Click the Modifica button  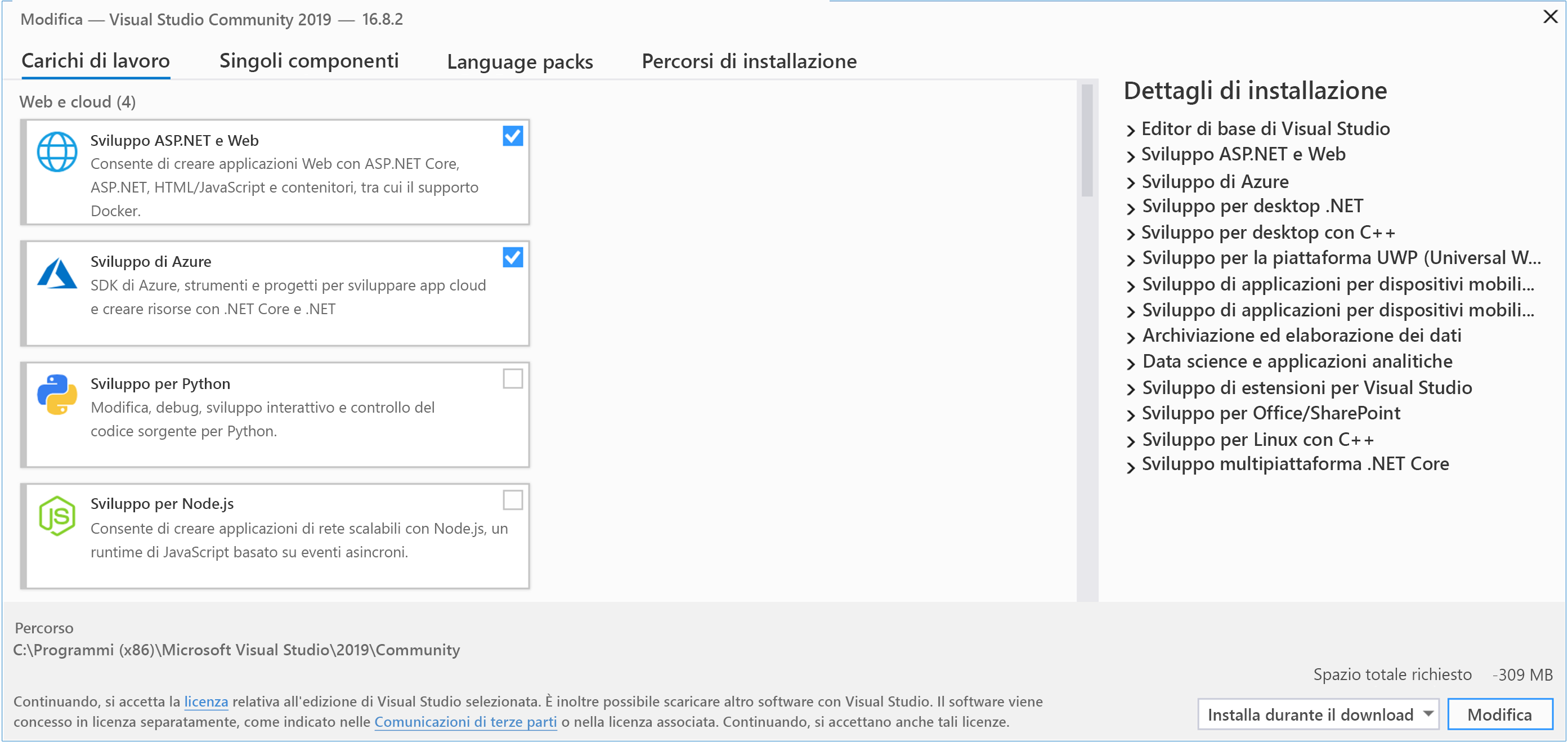click(1499, 714)
